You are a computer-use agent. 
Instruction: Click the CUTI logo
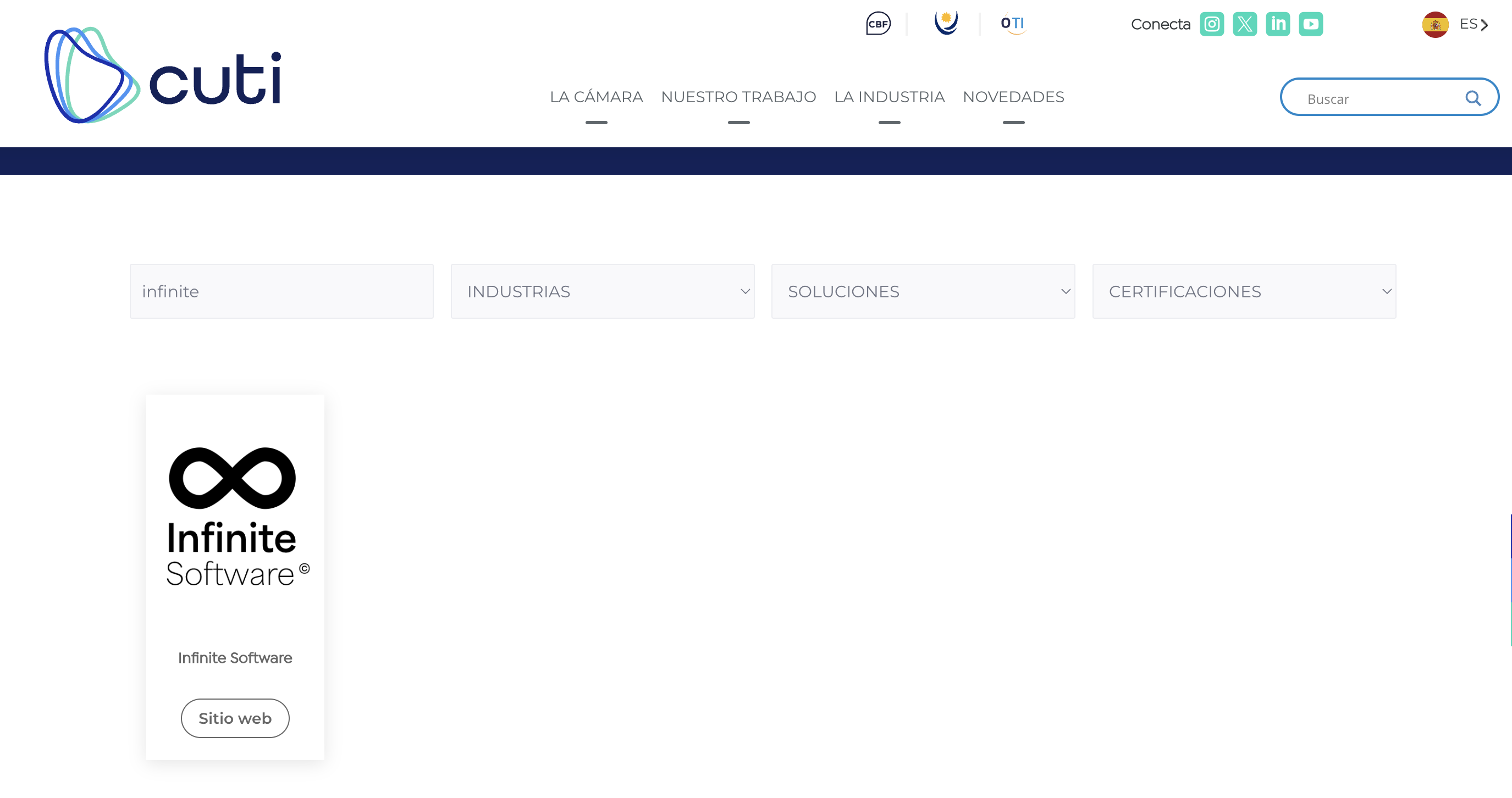(x=163, y=75)
